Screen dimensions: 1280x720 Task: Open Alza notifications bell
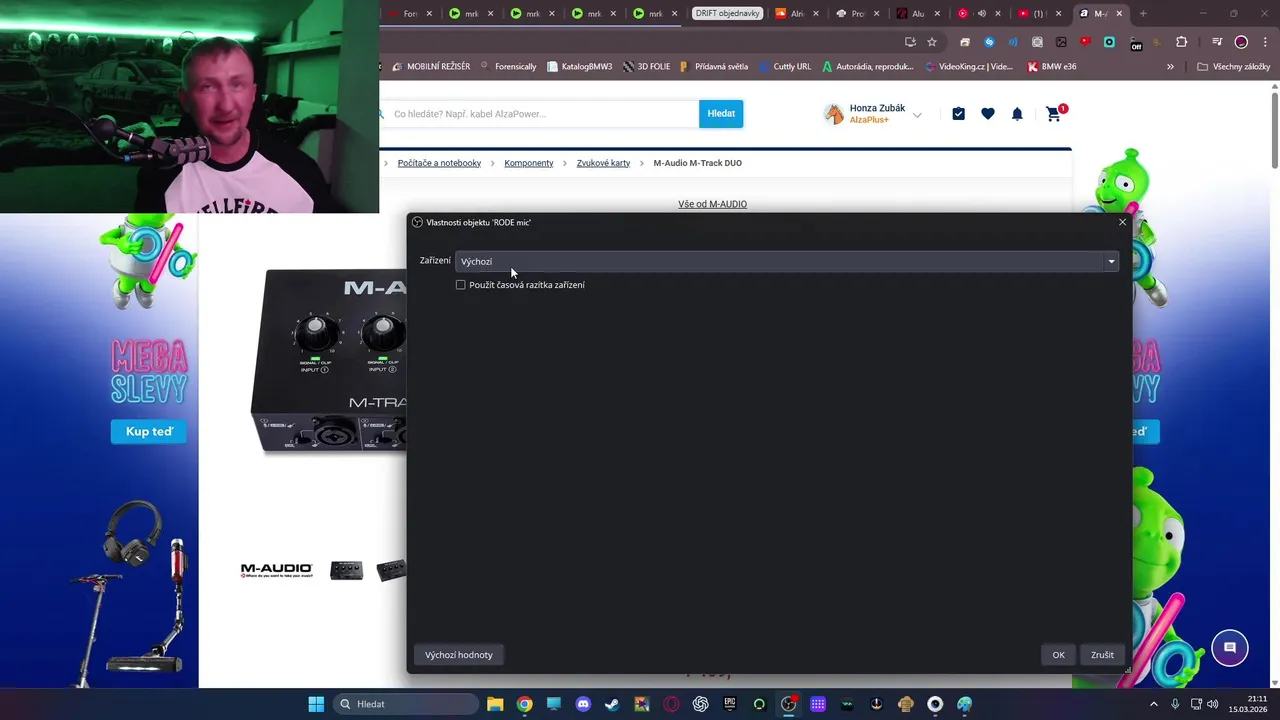coord(1017,114)
